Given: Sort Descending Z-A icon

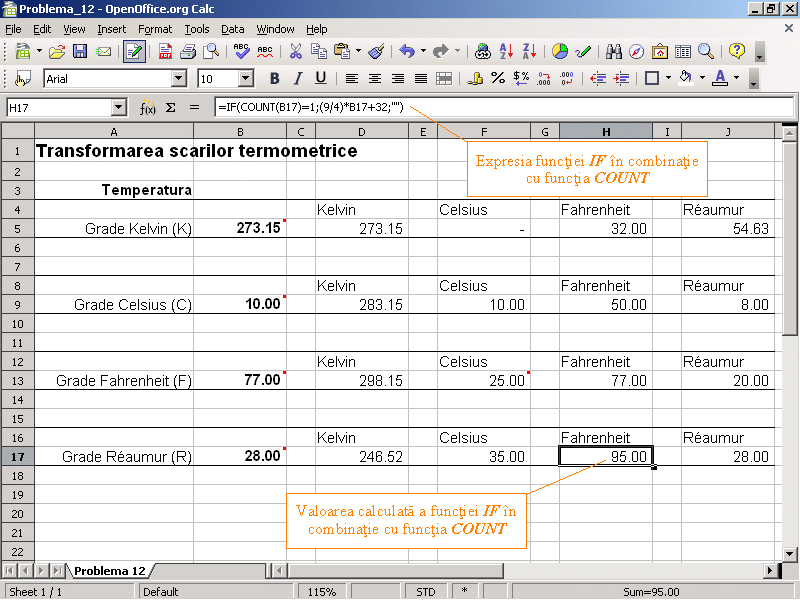Looking at the screenshot, I should pyautogui.click(x=529, y=52).
